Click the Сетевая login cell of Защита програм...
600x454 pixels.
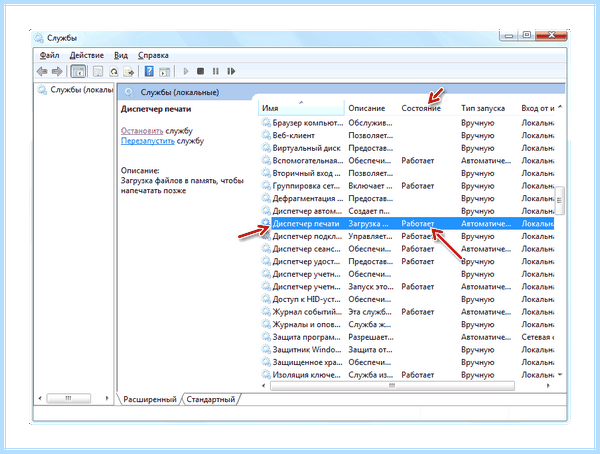(x=538, y=337)
